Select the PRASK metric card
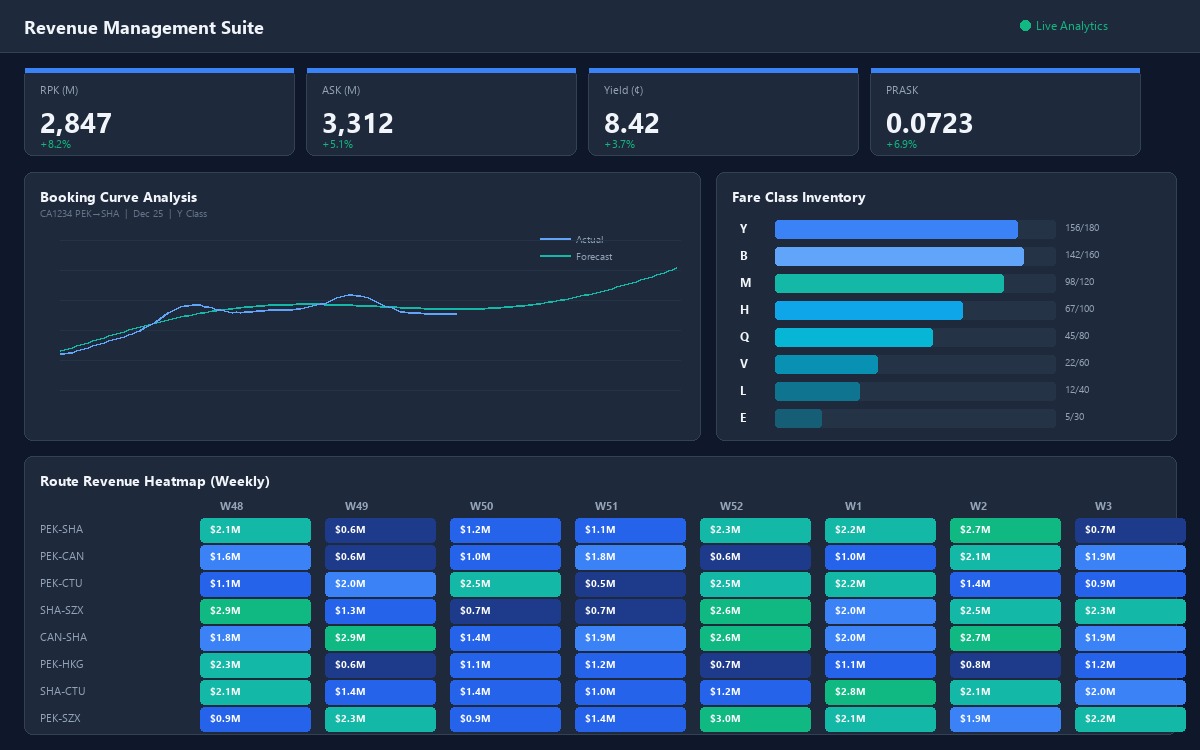Screen dimensions: 1200x750 coord(1005,111)
